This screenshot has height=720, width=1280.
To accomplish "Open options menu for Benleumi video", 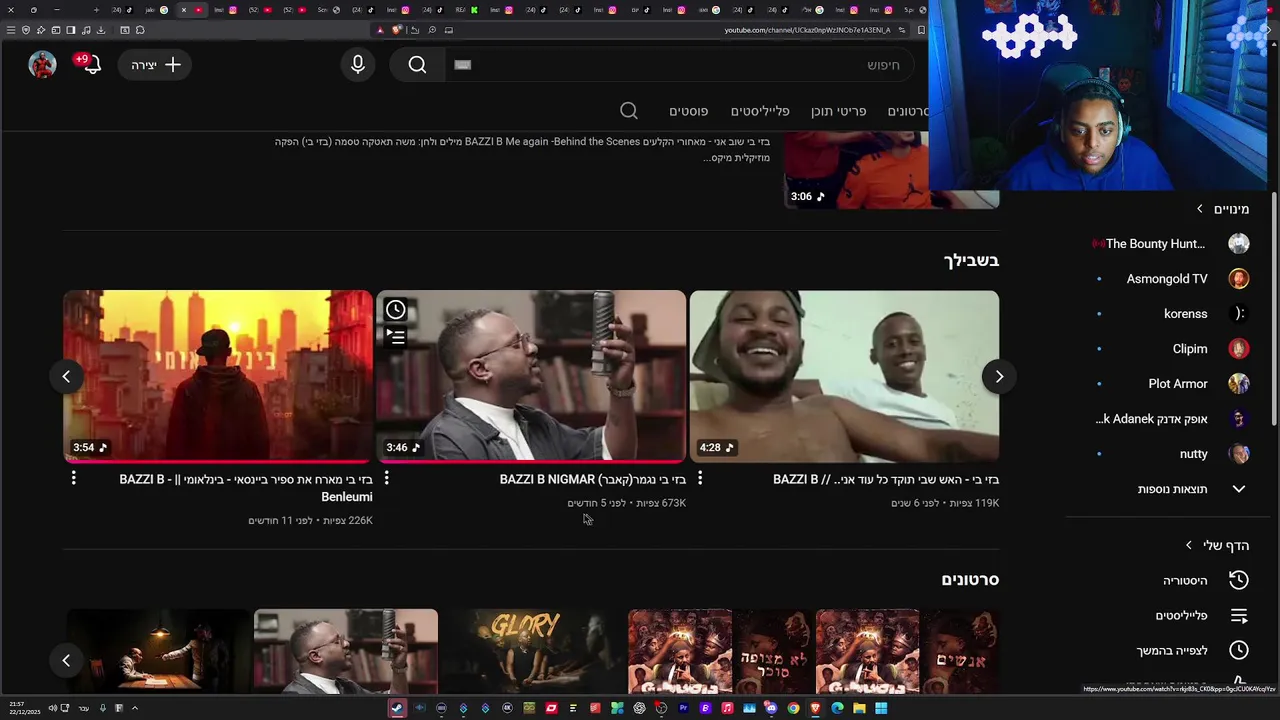I will pos(73,479).
